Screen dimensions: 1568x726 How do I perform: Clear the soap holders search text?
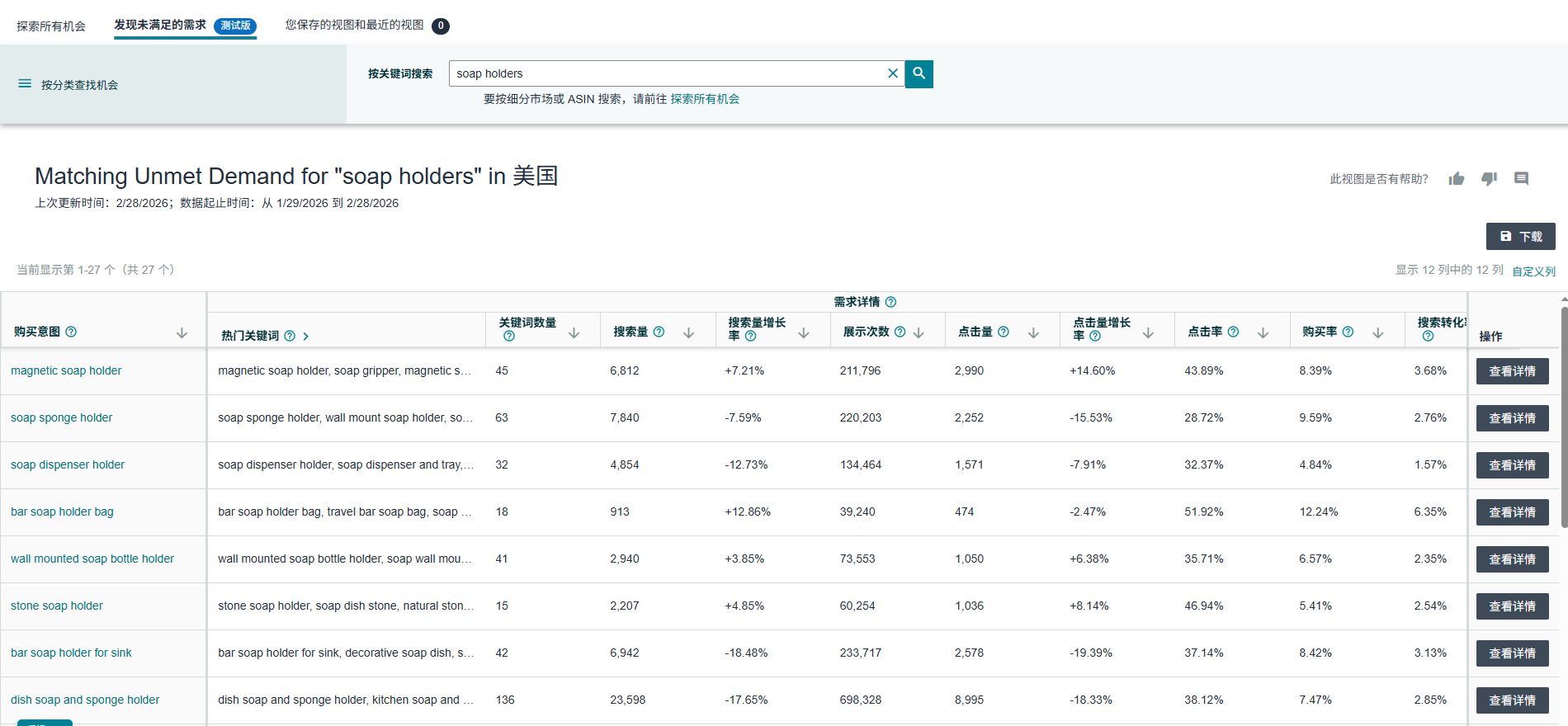(x=892, y=73)
